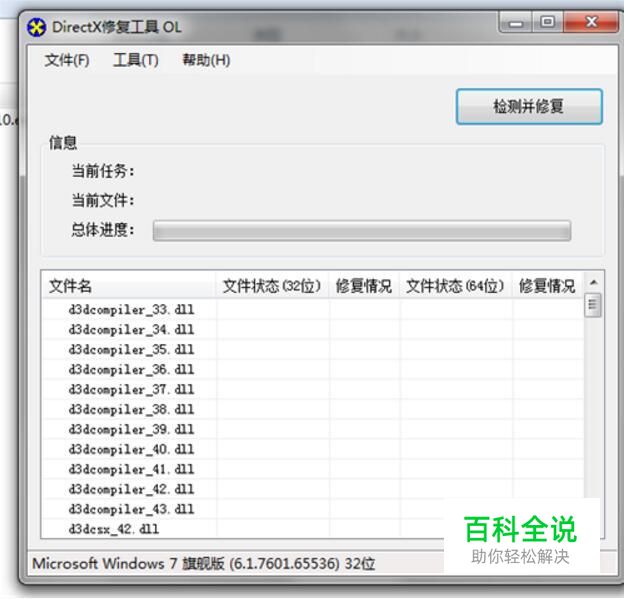Select d3dcompiler_33.dll row

[x=313, y=310]
